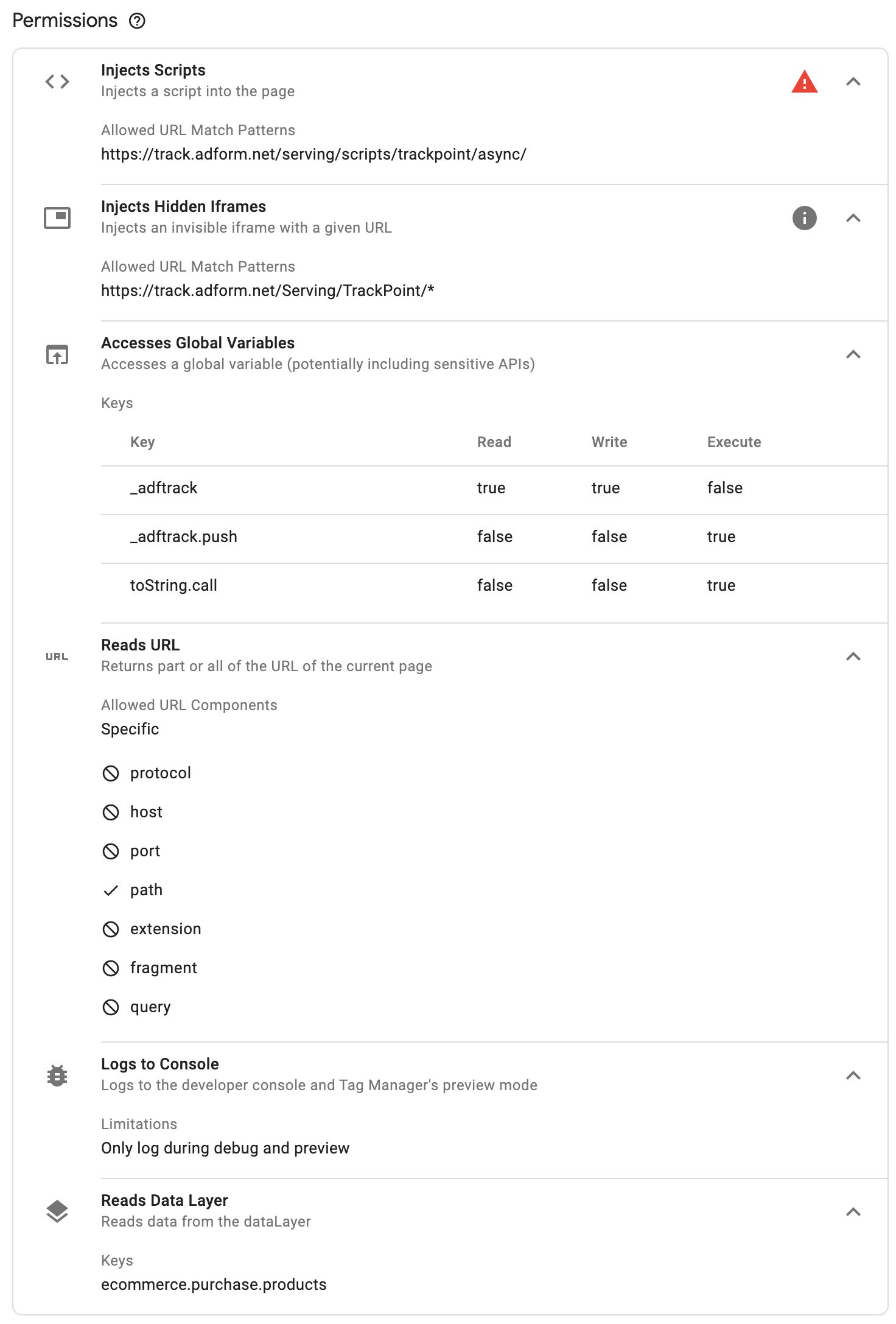This screenshot has height=1324, width=896.
Task: Click the Reads Data Layer layers icon
Action: point(57,1212)
